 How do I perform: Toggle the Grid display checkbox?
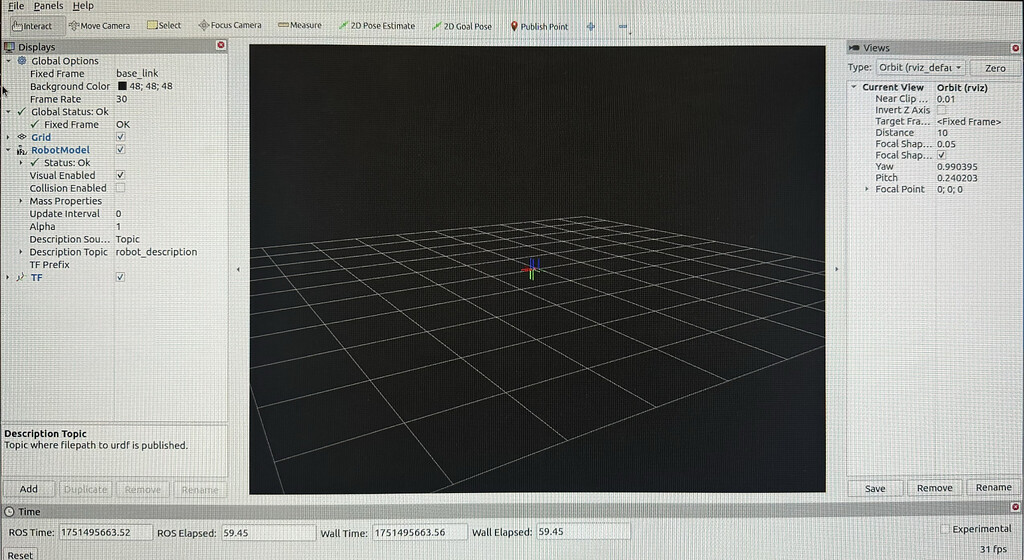point(120,137)
